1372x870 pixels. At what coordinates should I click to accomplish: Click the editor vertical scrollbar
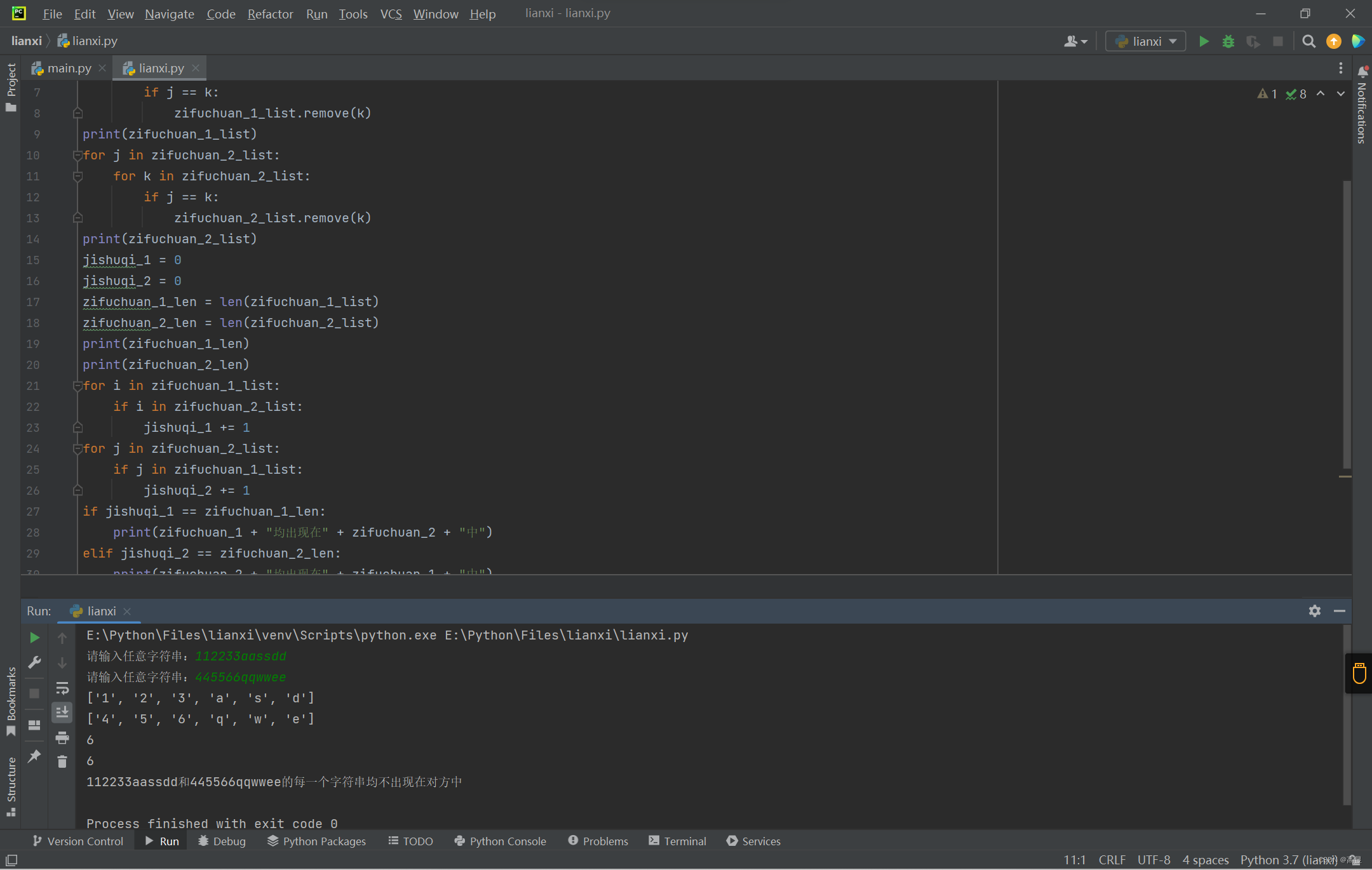(x=1346, y=324)
